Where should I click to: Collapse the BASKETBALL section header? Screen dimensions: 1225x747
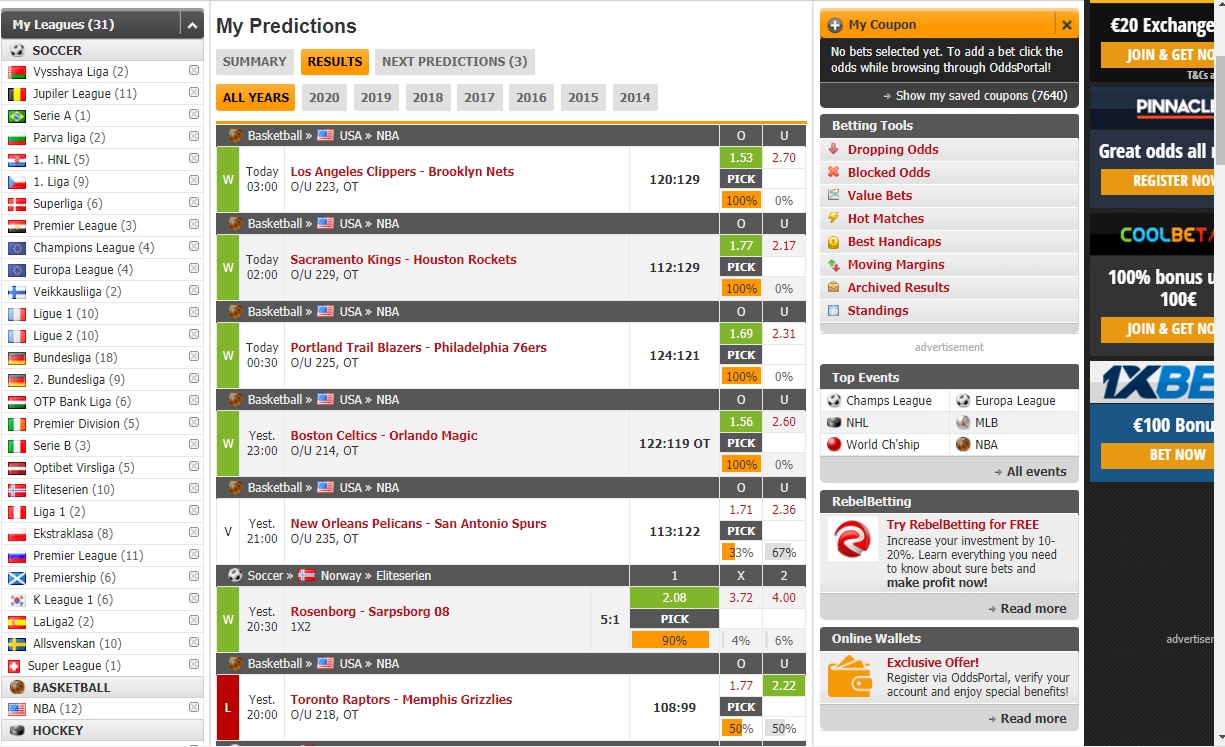[104, 687]
